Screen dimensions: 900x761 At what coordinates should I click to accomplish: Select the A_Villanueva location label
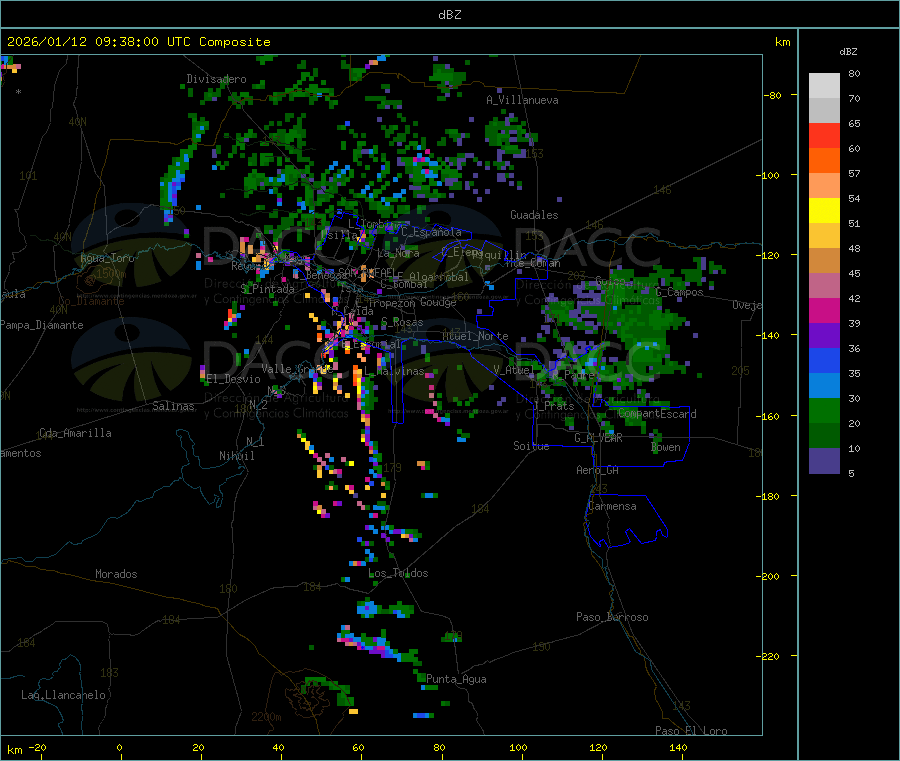coord(522,100)
